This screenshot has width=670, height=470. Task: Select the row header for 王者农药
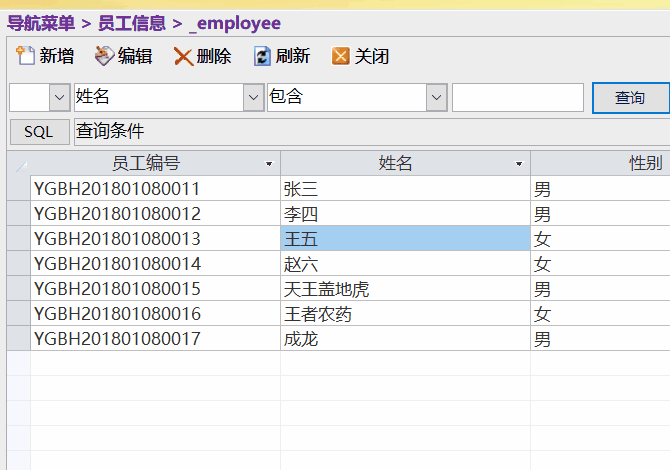click(19, 314)
